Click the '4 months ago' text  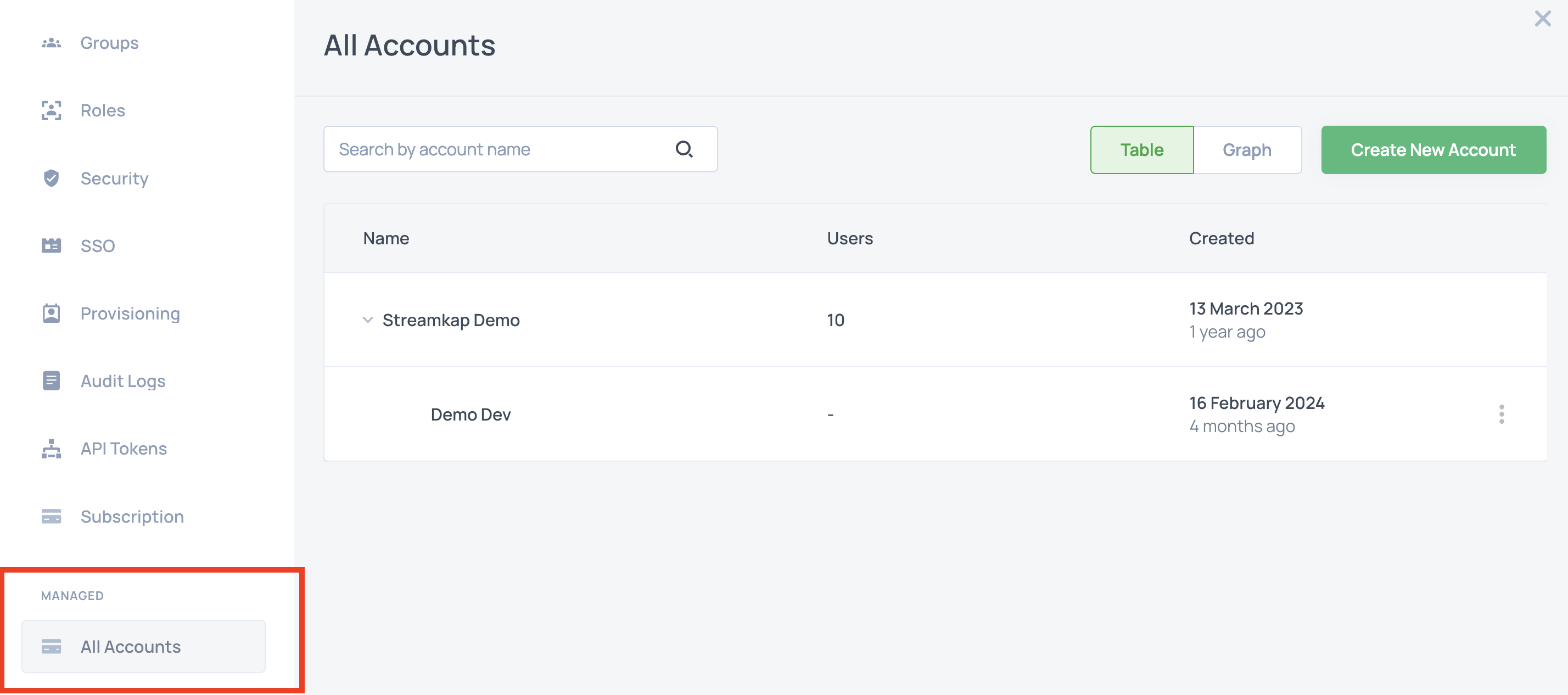pyautogui.click(x=1242, y=426)
